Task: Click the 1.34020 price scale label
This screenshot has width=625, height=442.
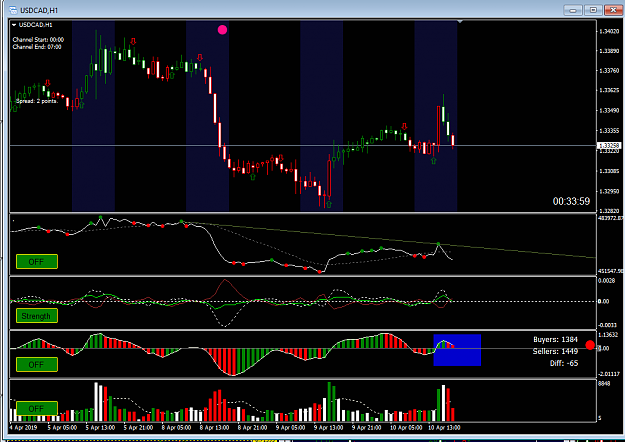Action: pos(609,31)
